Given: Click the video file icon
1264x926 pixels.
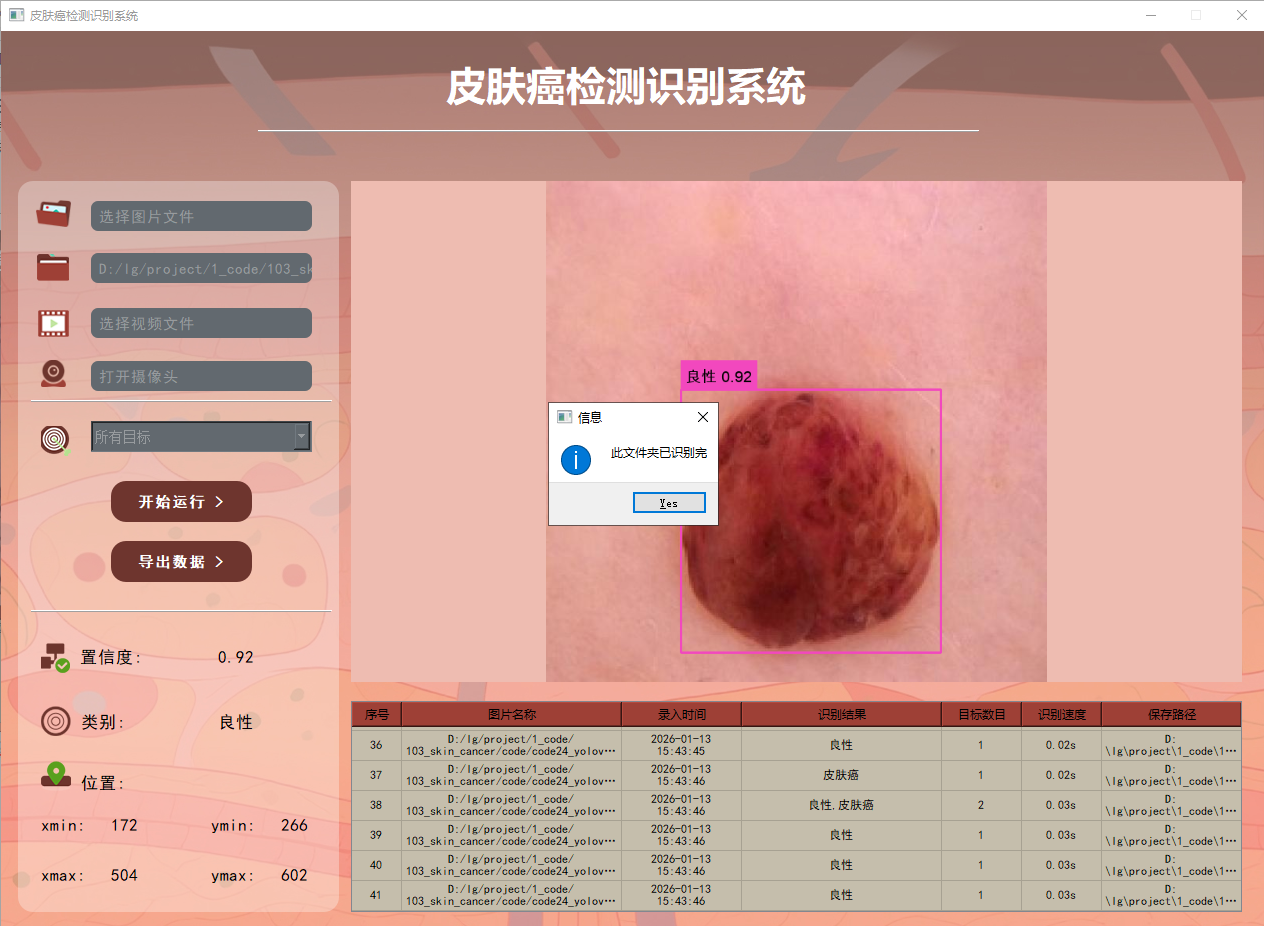Looking at the screenshot, I should click(54, 322).
